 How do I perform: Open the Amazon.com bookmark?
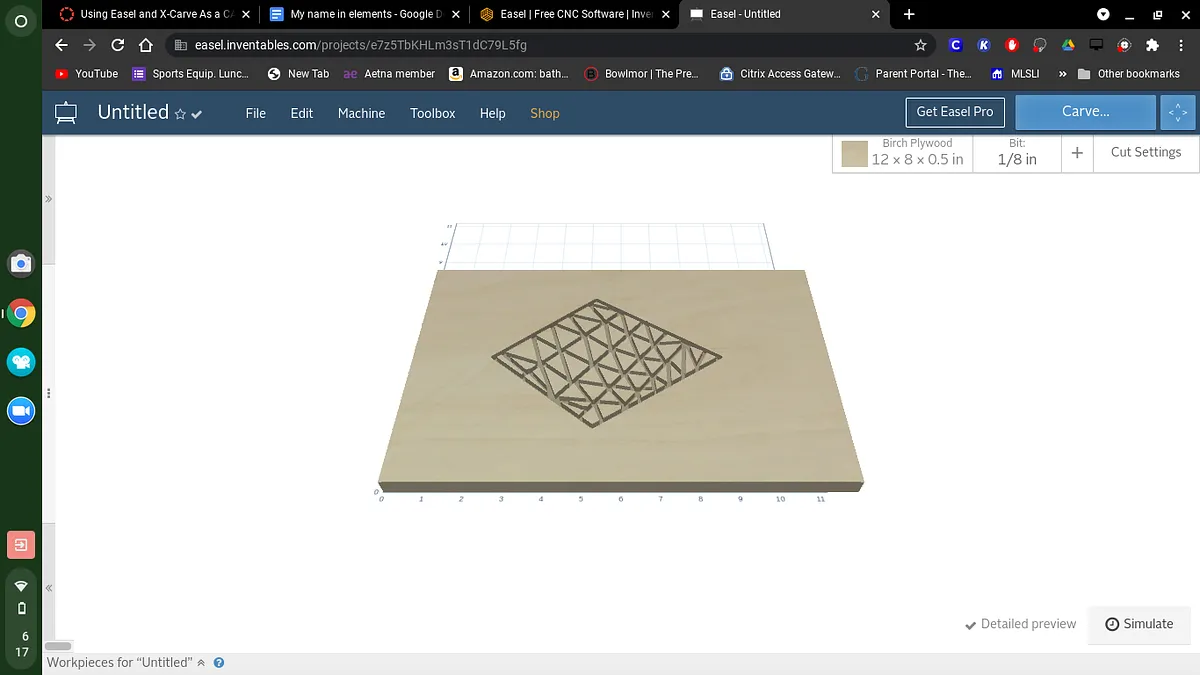coord(508,74)
